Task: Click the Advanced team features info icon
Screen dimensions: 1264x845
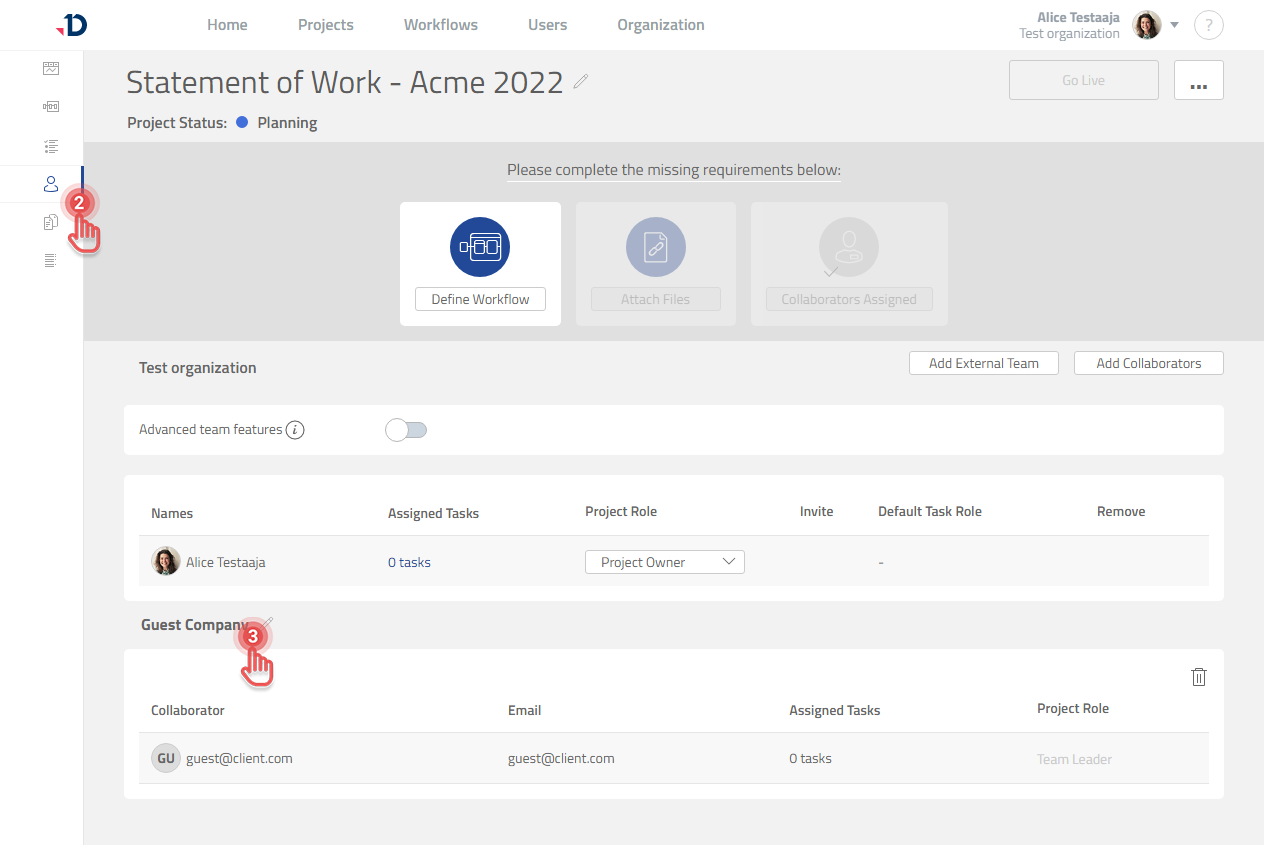Action: click(x=295, y=430)
